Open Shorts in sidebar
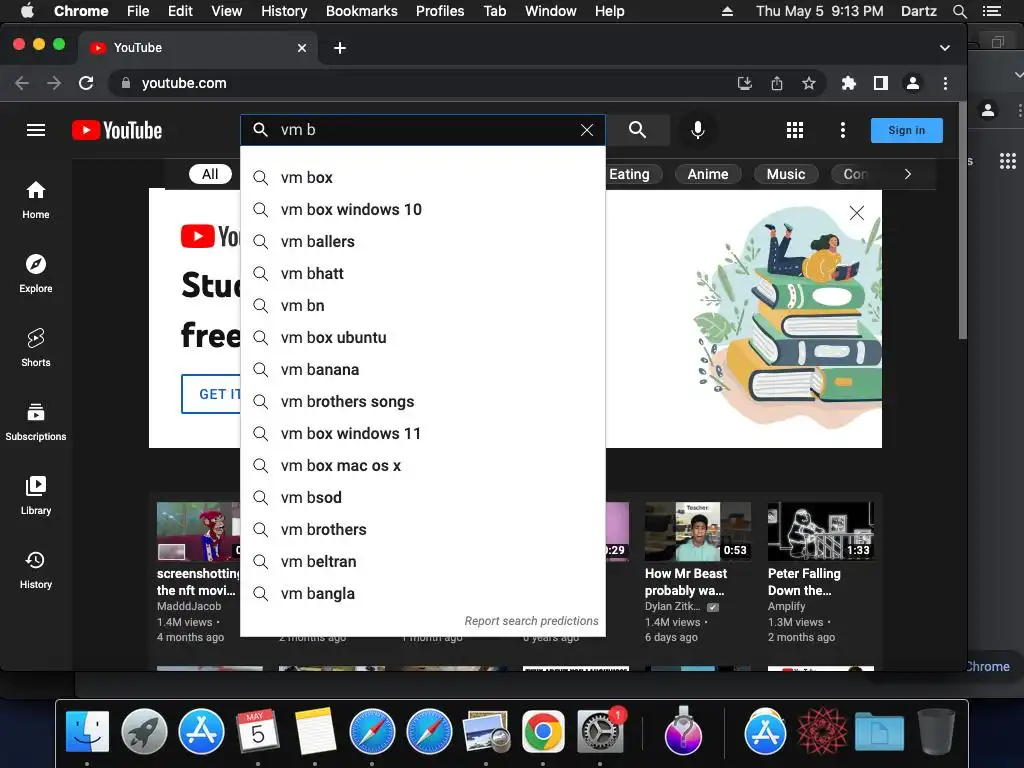 pyautogui.click(x=36, y=347)
